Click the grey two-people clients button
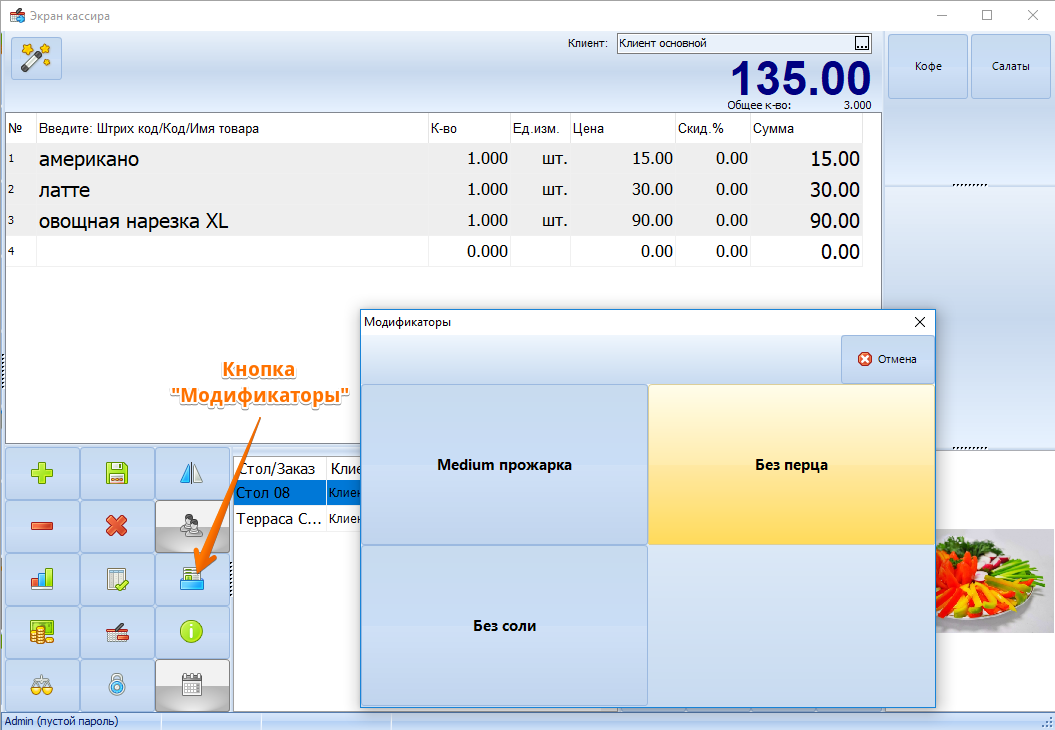 pos(192,526)
